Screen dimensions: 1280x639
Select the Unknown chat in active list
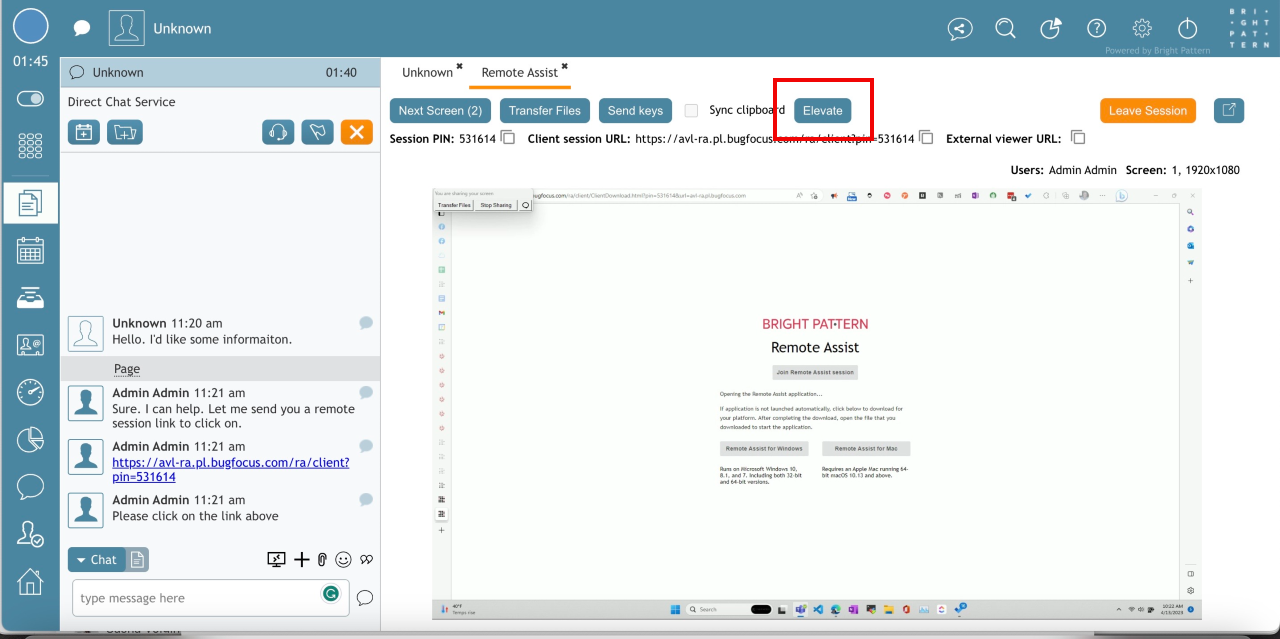click(x=220, y=72)
